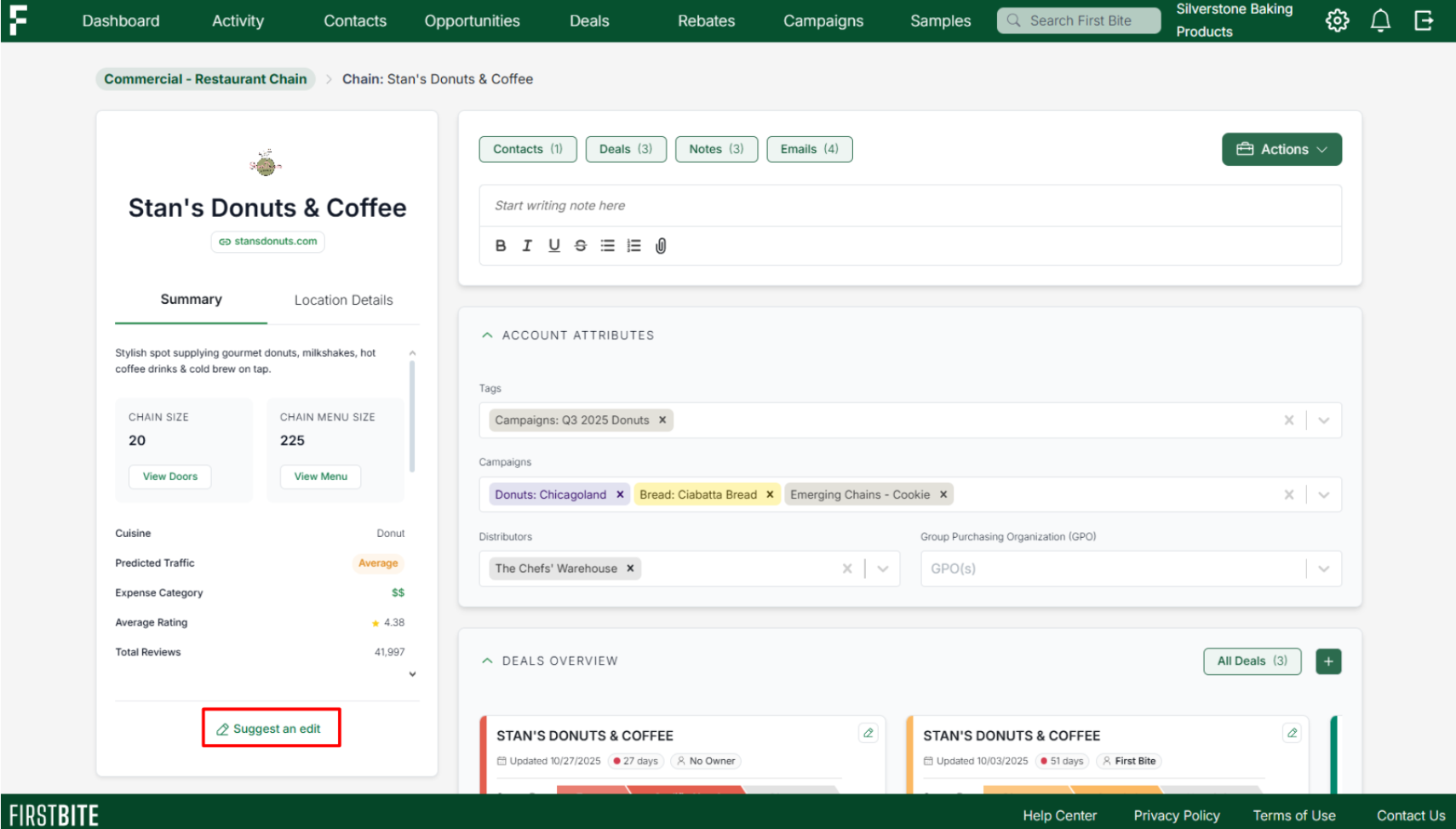Apply italic formatting in note editor

click(527, 246)
